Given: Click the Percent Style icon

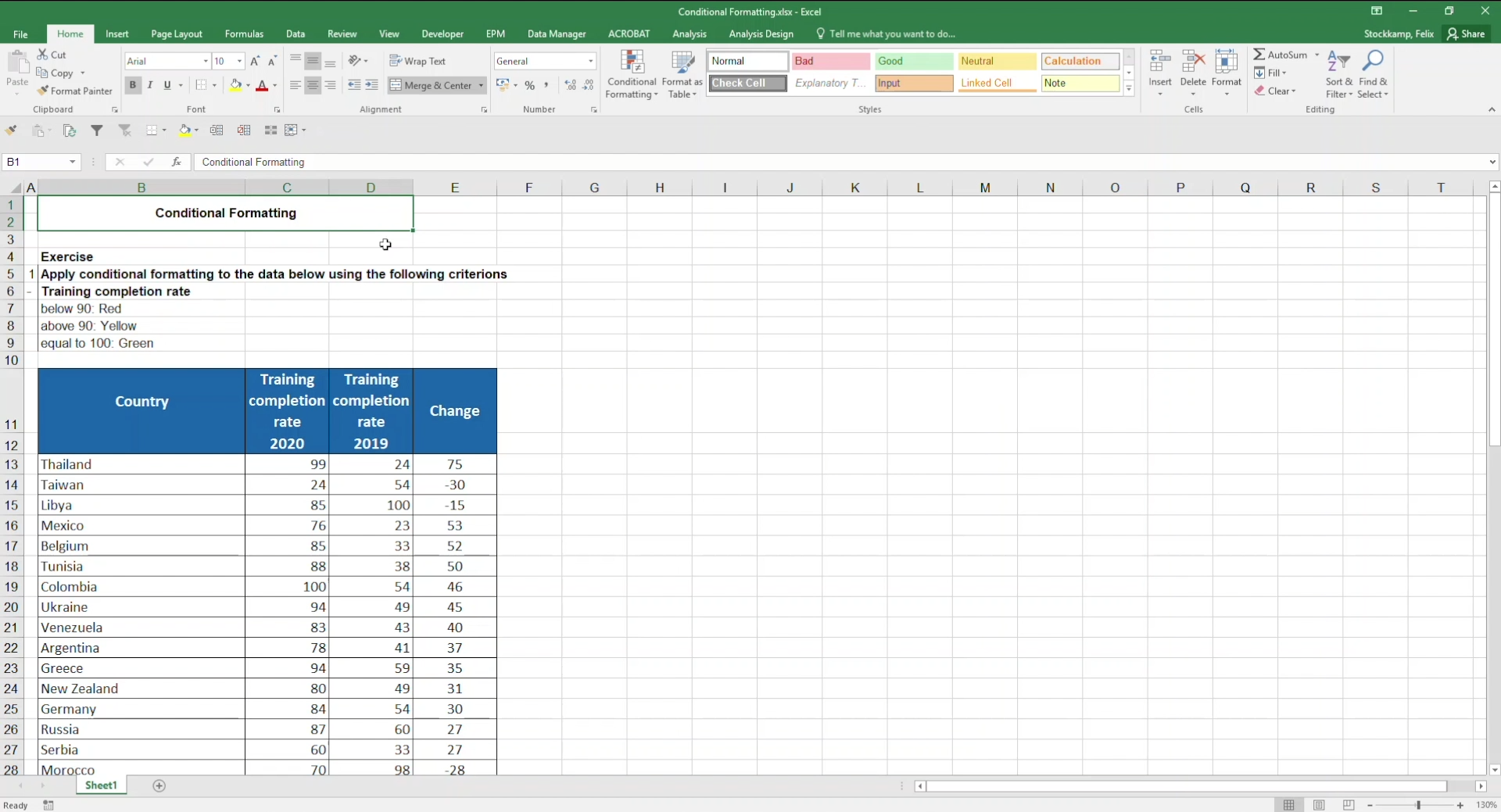Looking at the screenshot, I should pos(530,85).
